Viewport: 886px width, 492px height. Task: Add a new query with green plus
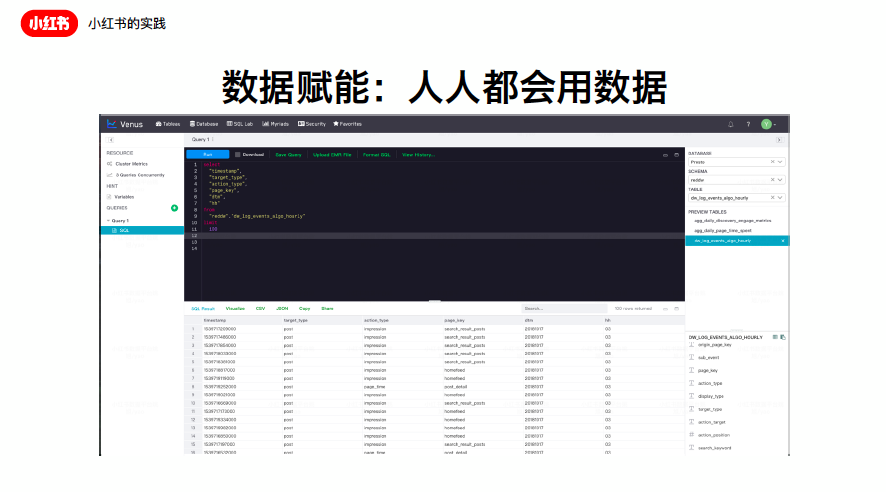point(175,208)
